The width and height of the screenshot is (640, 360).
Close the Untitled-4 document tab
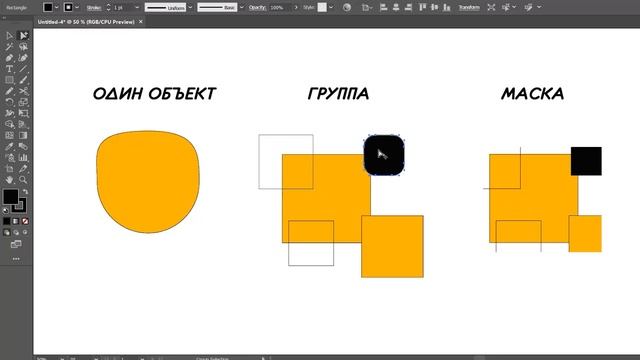pyautogui.click(x=141, y=22)
